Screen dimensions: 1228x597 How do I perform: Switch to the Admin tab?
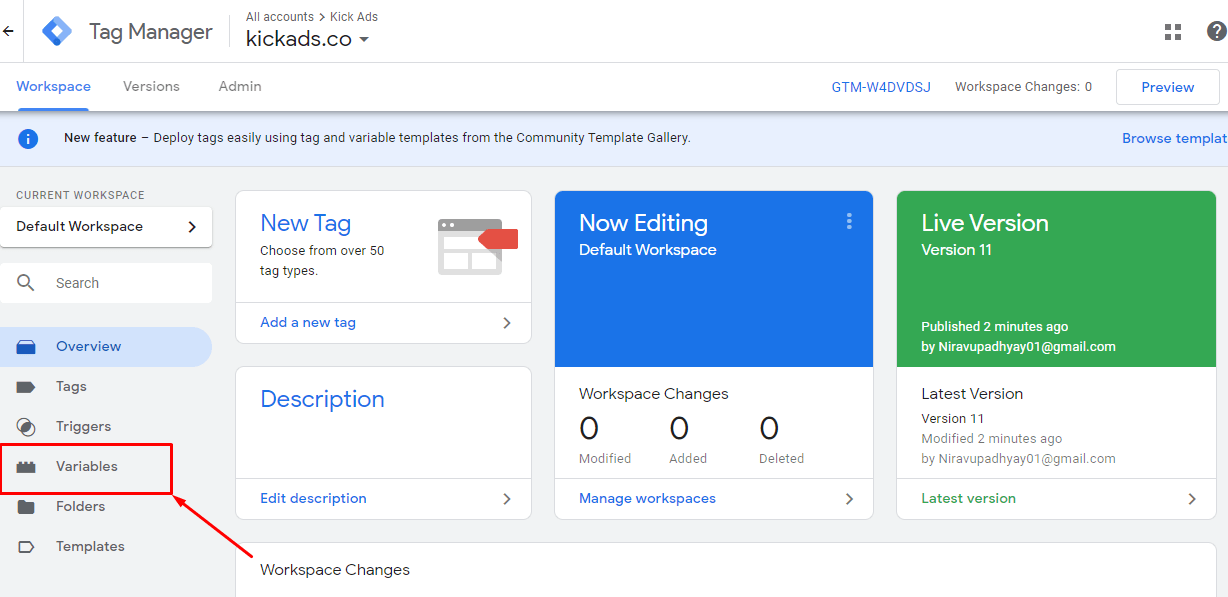tap(240, 87)
